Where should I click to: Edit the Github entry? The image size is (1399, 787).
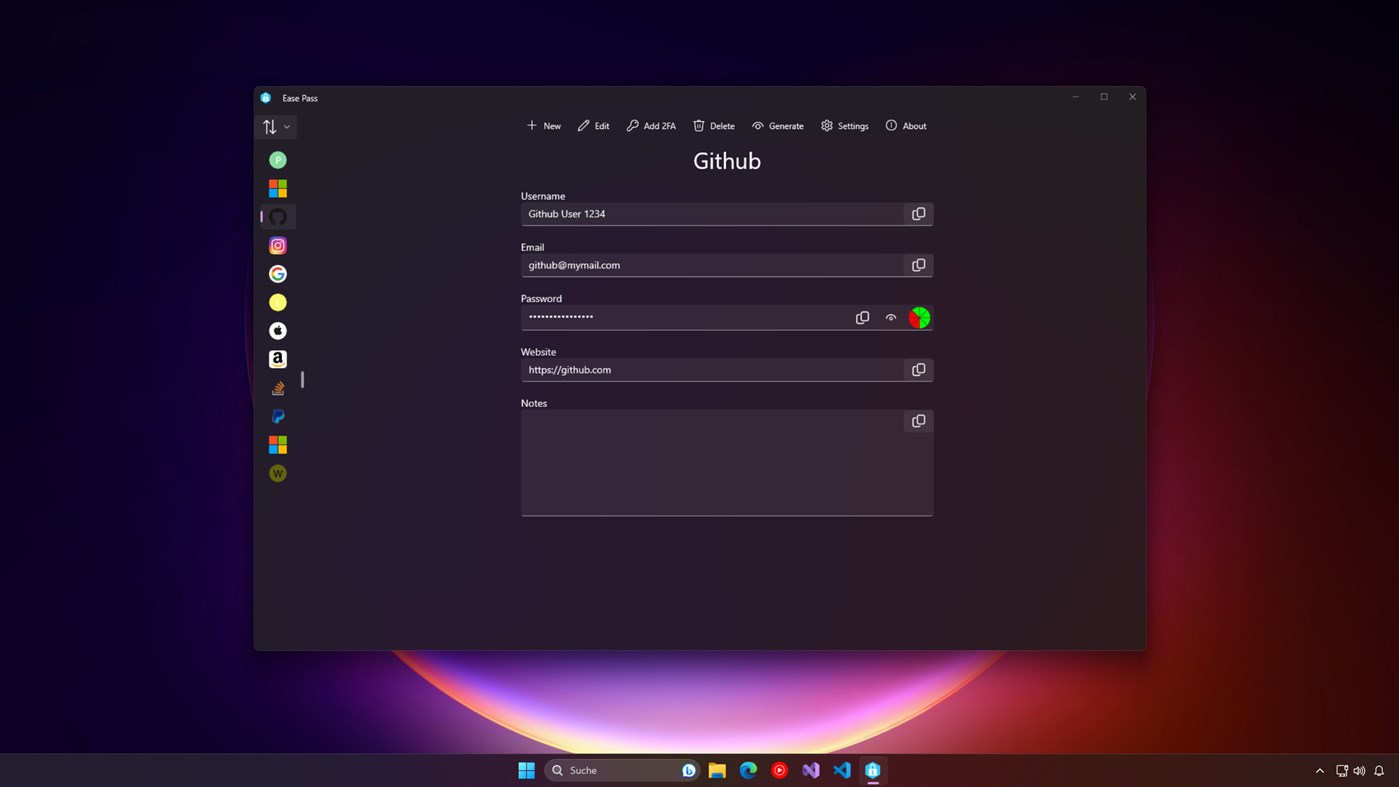pos(594,126)
